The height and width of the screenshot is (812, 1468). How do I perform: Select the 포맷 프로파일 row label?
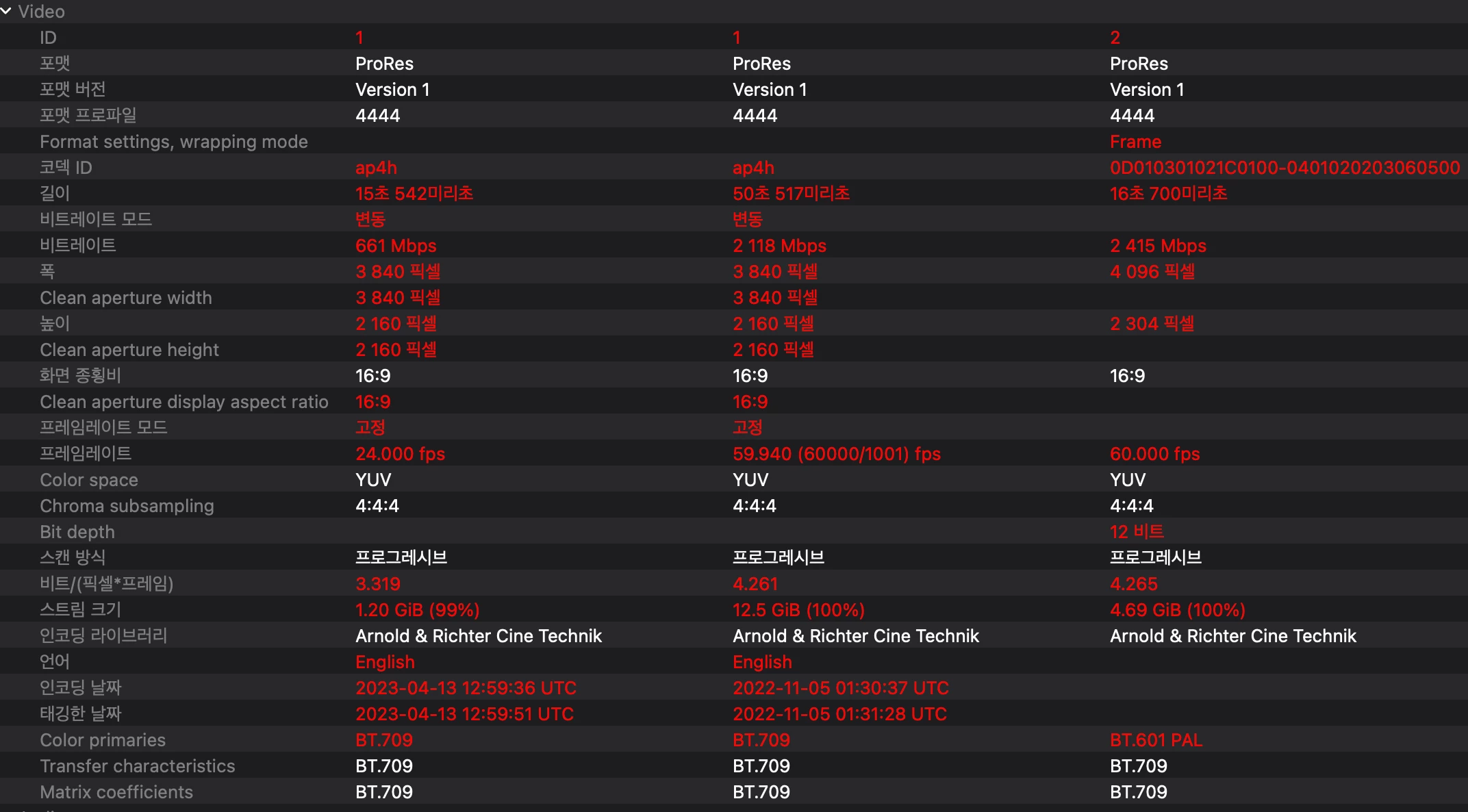click(88, 115)
